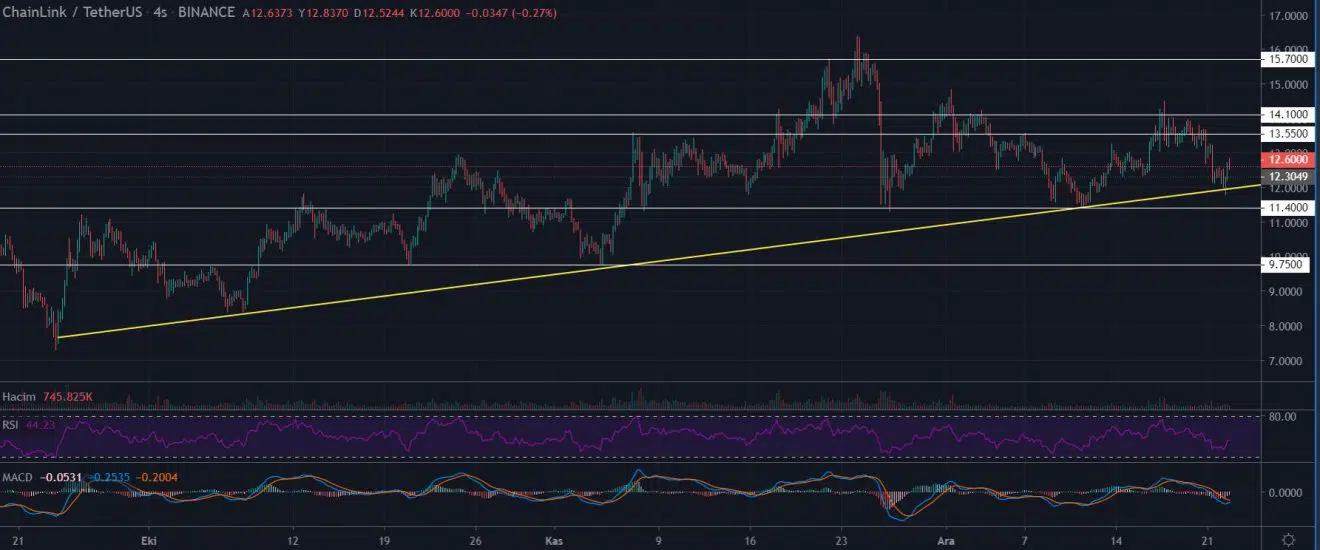Select the 12.3049 trendline price label

tap(1286, 176)
